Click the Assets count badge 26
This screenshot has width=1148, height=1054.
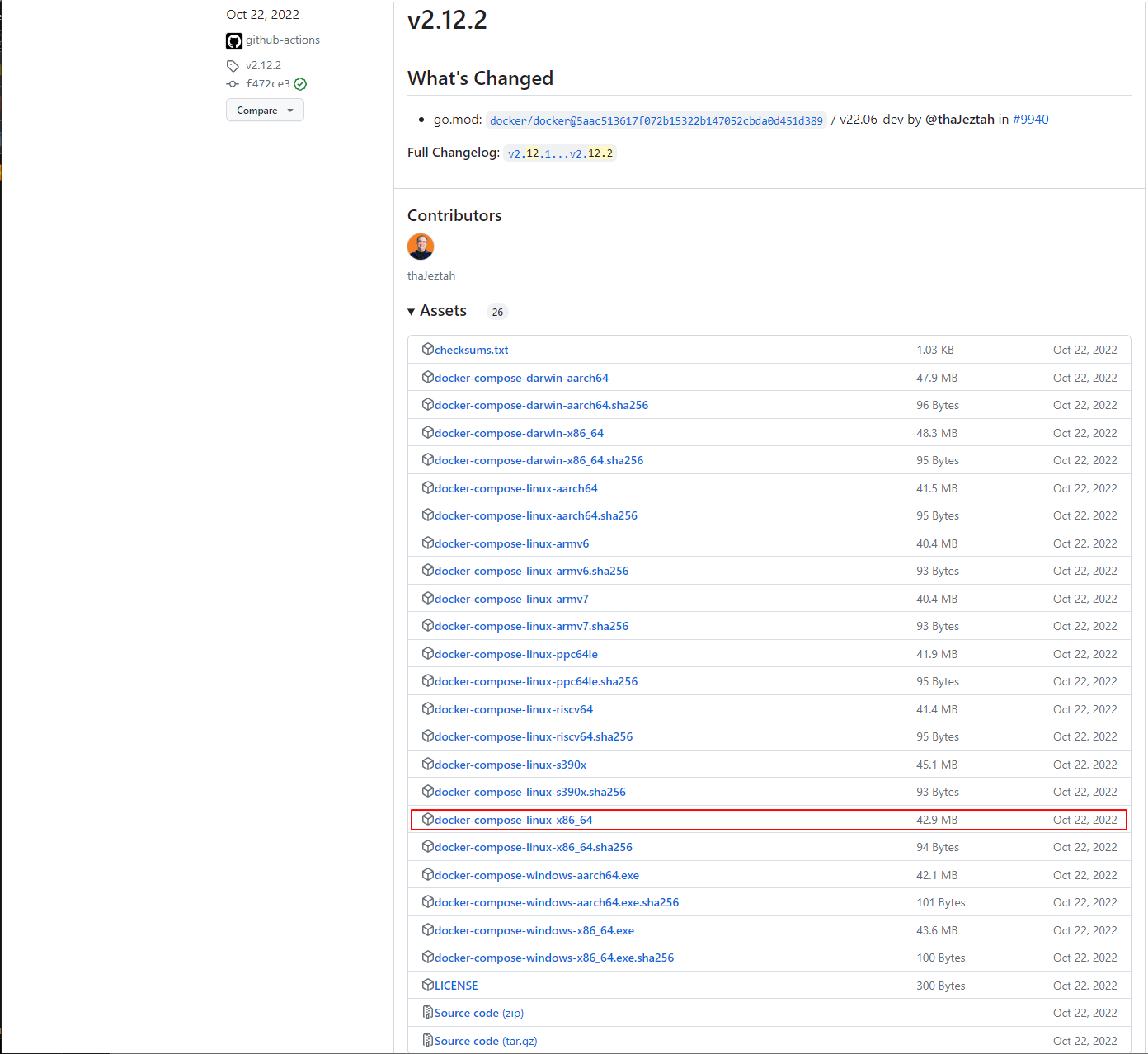tap(497, 312)
